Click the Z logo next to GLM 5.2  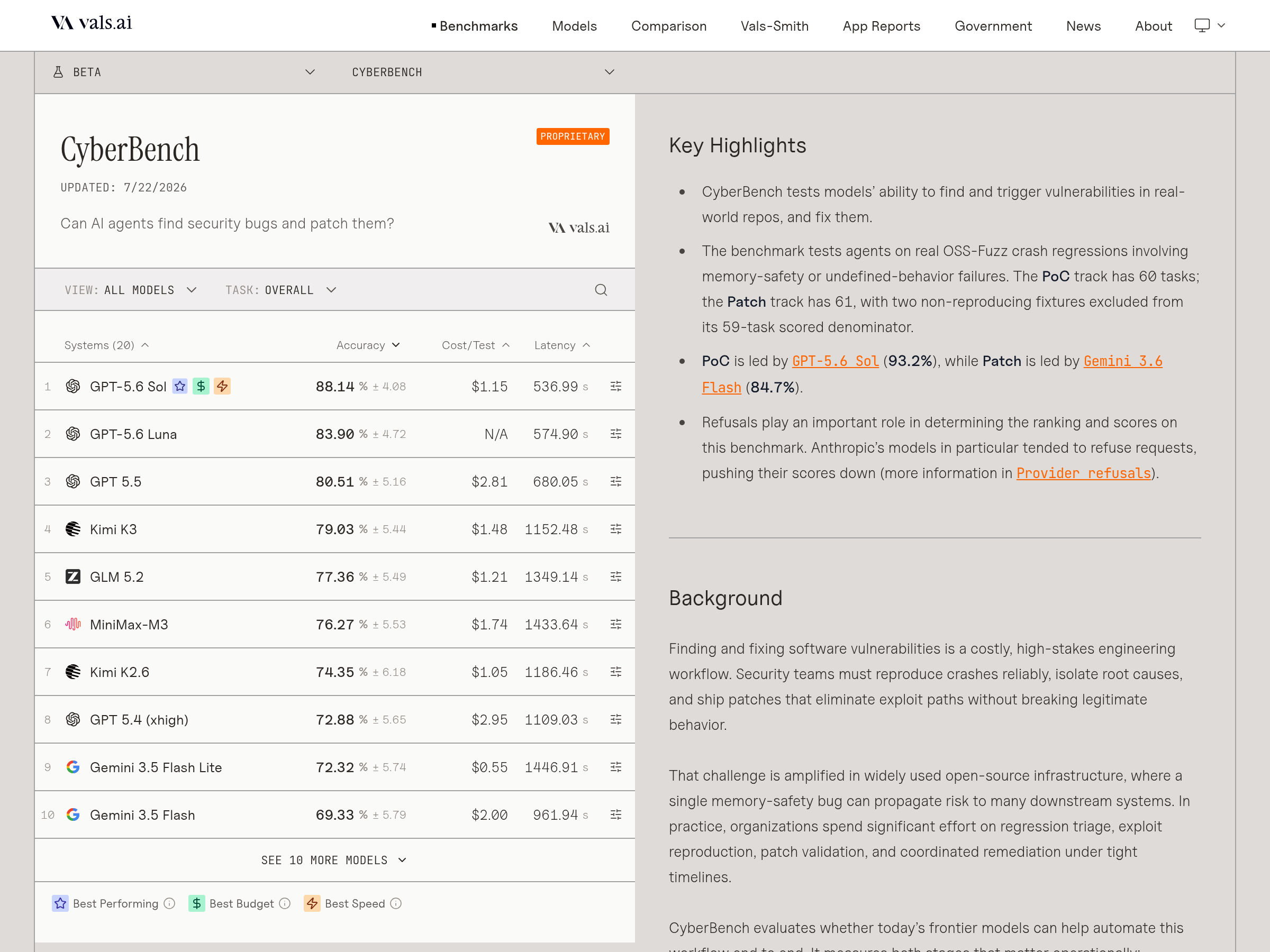(73, 576)
